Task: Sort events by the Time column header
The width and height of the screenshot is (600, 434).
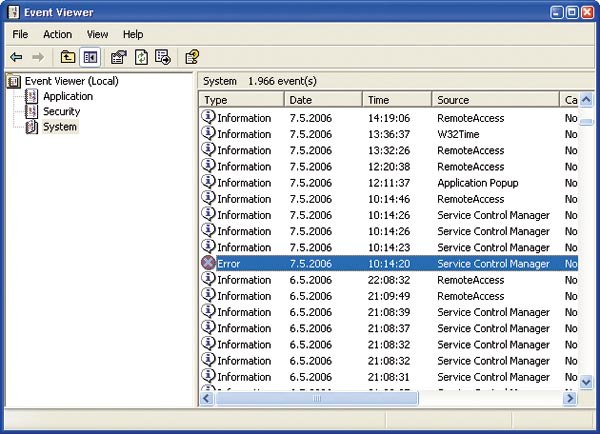Action: tap(396, 100)
